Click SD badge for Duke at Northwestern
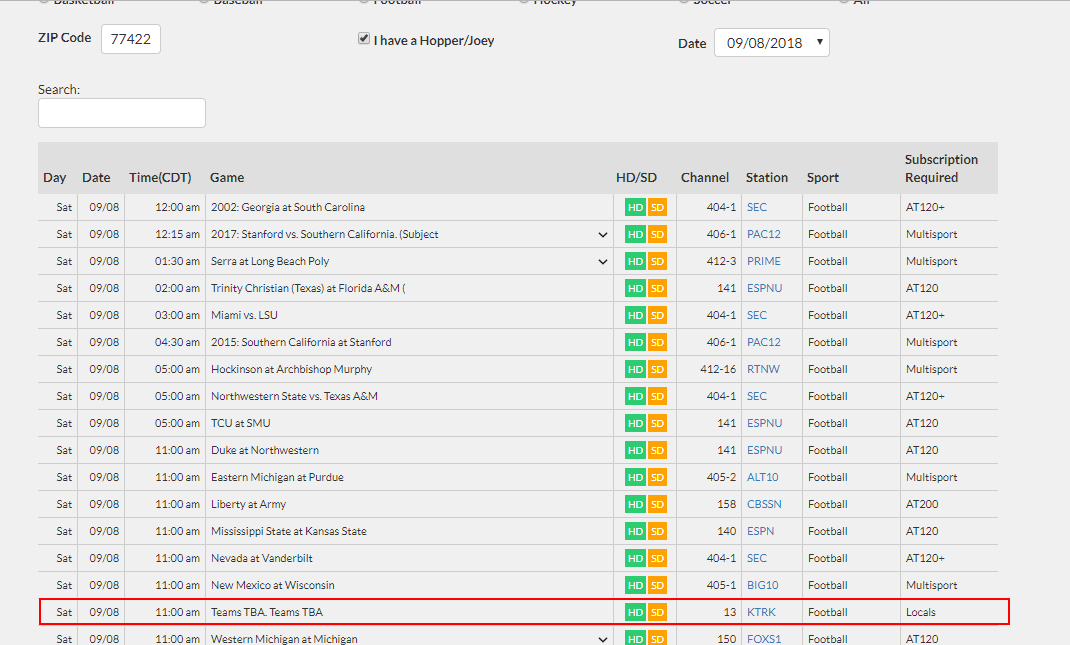 click(x=657, y=450)
